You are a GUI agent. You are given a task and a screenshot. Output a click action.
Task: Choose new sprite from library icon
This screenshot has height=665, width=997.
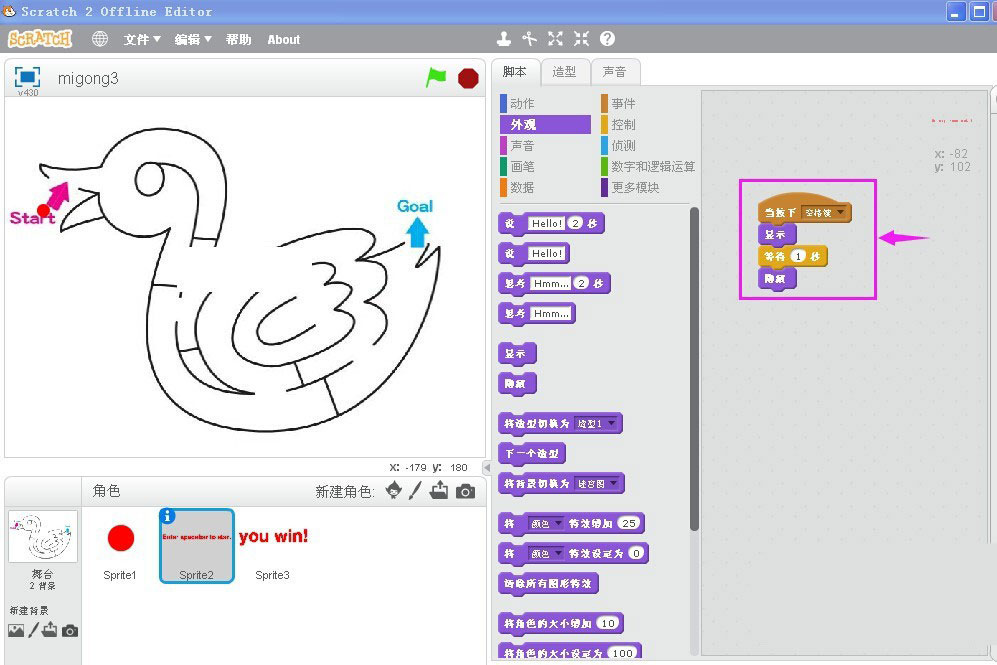(x=394, y=491)
